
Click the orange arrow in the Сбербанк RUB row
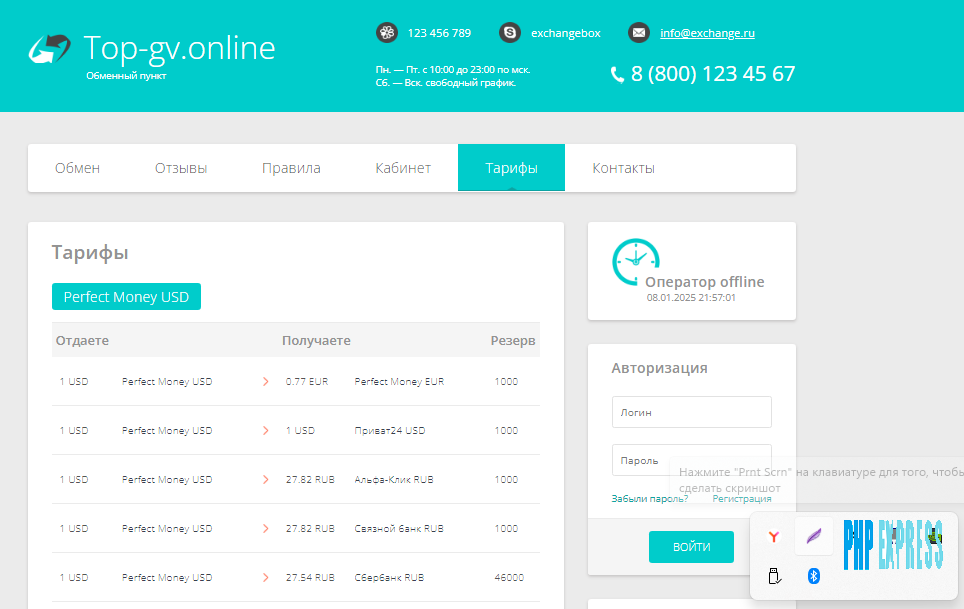click(x=266, y=578)
